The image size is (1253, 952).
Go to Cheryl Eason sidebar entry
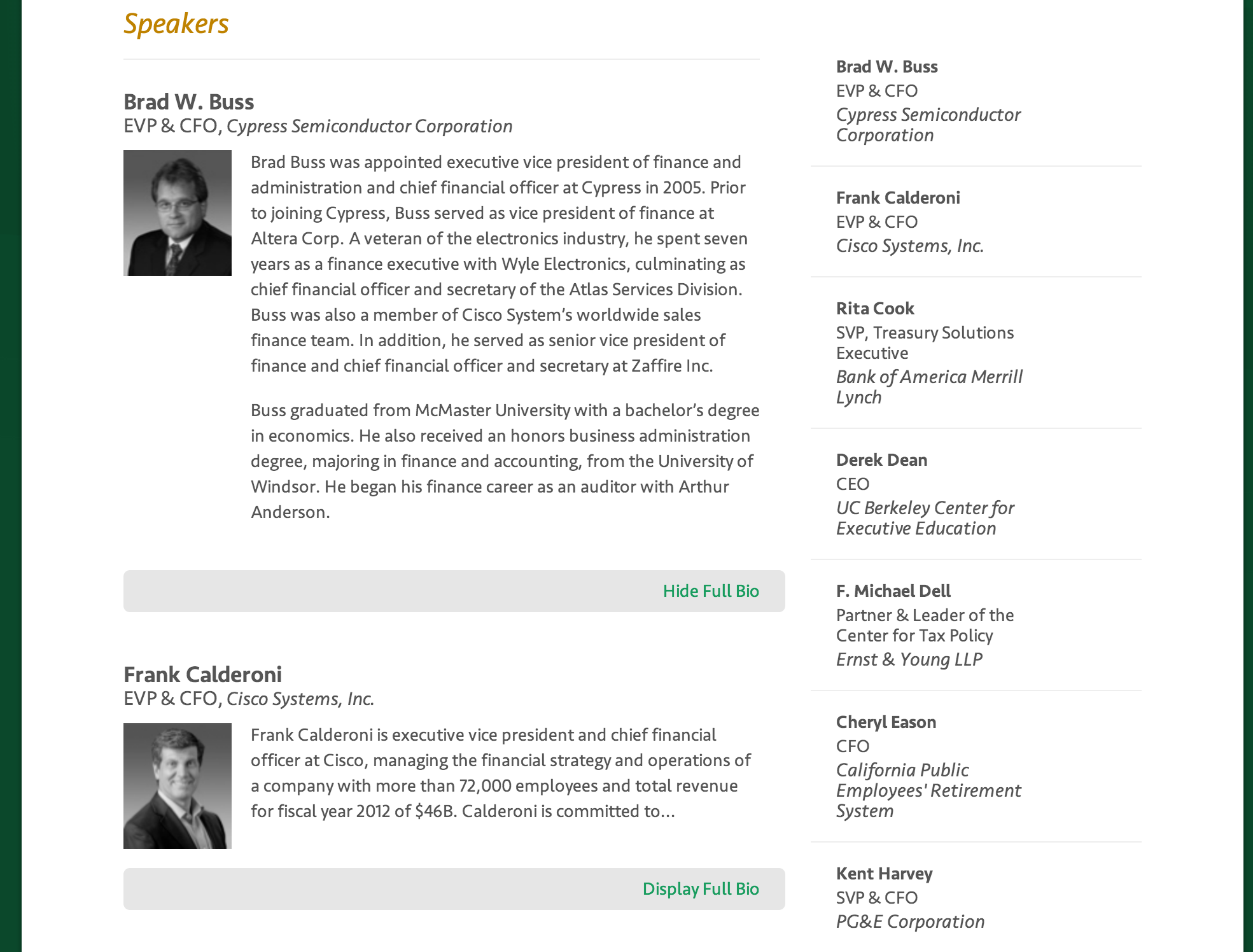click(886, 722)
